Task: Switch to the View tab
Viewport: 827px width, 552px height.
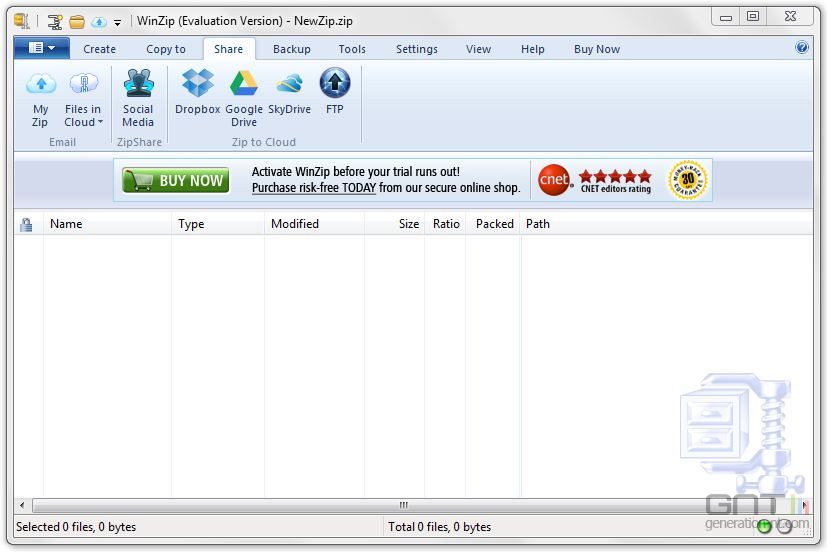Action: click(478, 49)
